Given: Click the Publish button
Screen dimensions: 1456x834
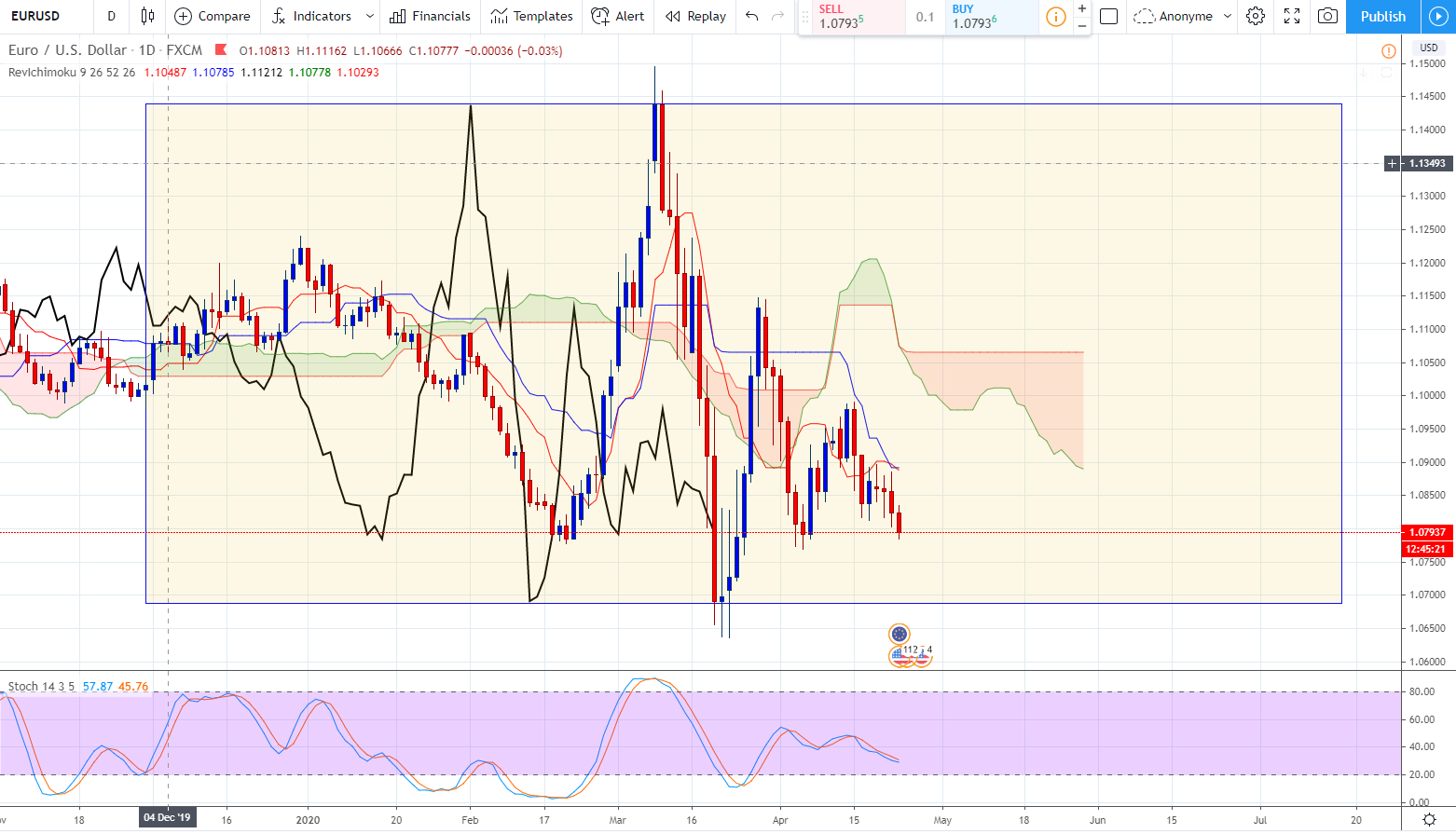Looking at the screenshot, I should coord(1383,16).
